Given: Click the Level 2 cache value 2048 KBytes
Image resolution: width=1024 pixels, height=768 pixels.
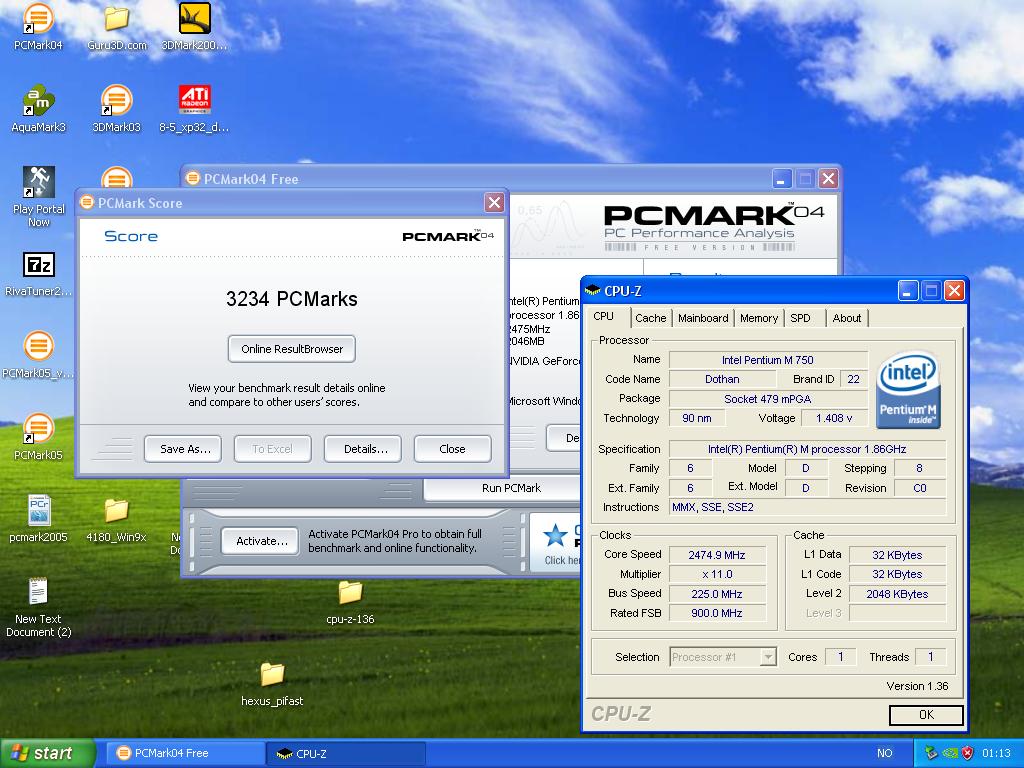Looking at the screenshot, I should tap(897, 594).
